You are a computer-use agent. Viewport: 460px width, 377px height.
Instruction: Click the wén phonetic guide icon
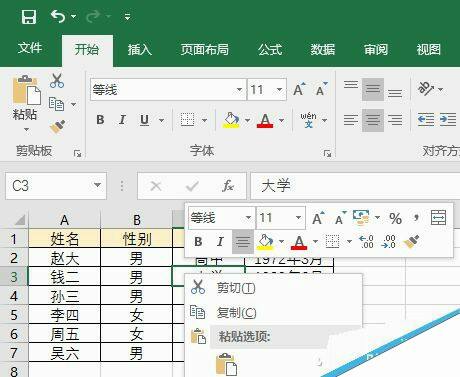[x=309, y=120]
